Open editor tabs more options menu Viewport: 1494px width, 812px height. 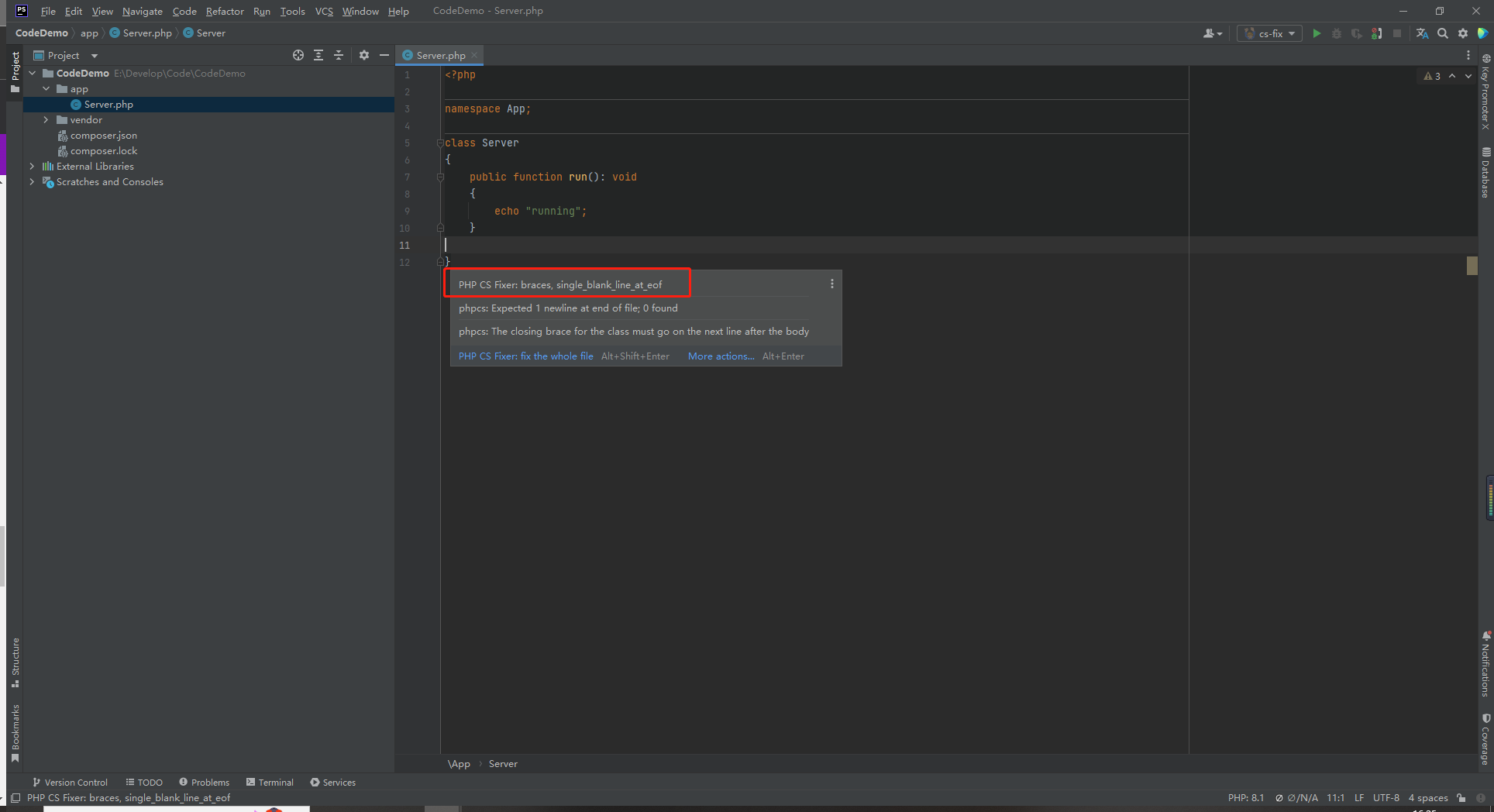(1468, 55)
